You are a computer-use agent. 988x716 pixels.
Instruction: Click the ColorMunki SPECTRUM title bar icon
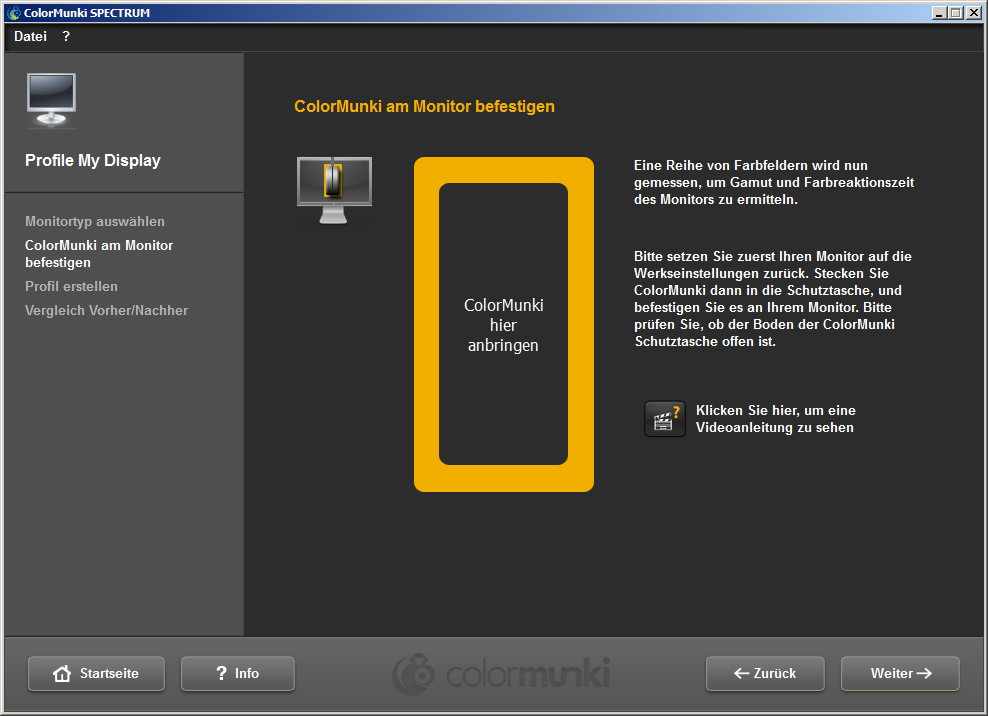tap(14, 13)
